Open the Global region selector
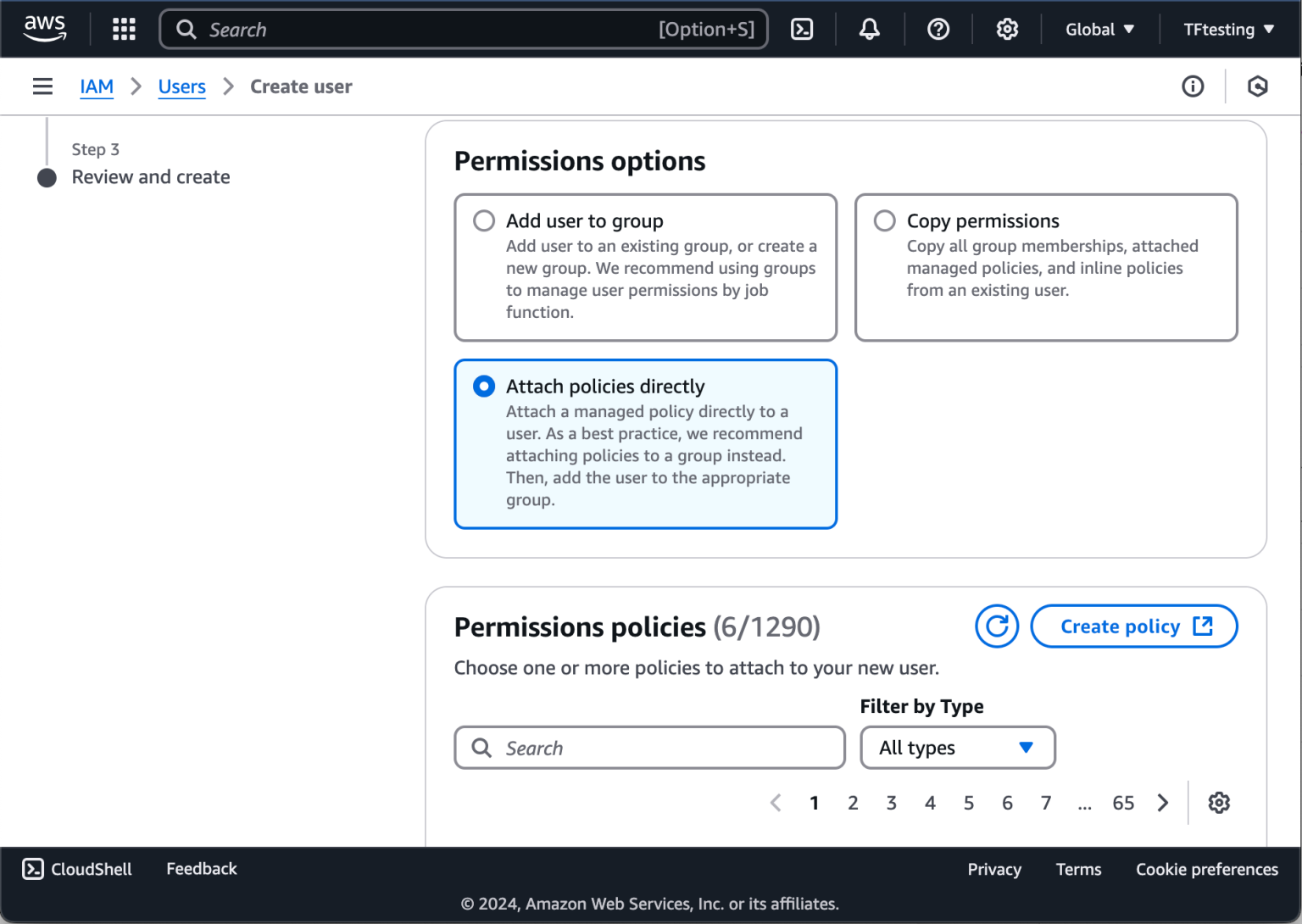This screenshot has height=924, width=1302. click(1099, 29)
